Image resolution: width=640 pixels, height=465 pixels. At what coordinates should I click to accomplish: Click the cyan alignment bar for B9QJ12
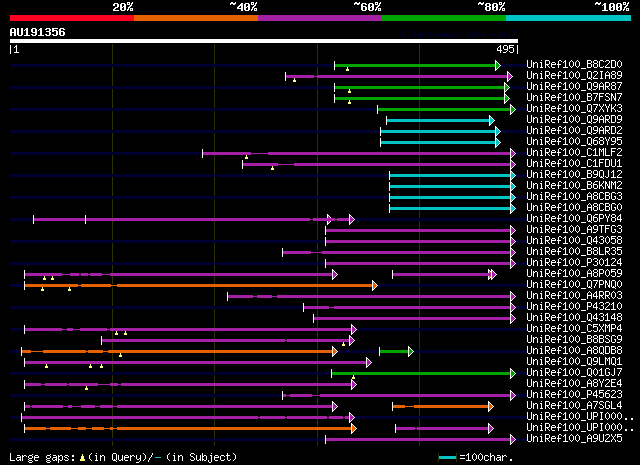coord(453,176)
